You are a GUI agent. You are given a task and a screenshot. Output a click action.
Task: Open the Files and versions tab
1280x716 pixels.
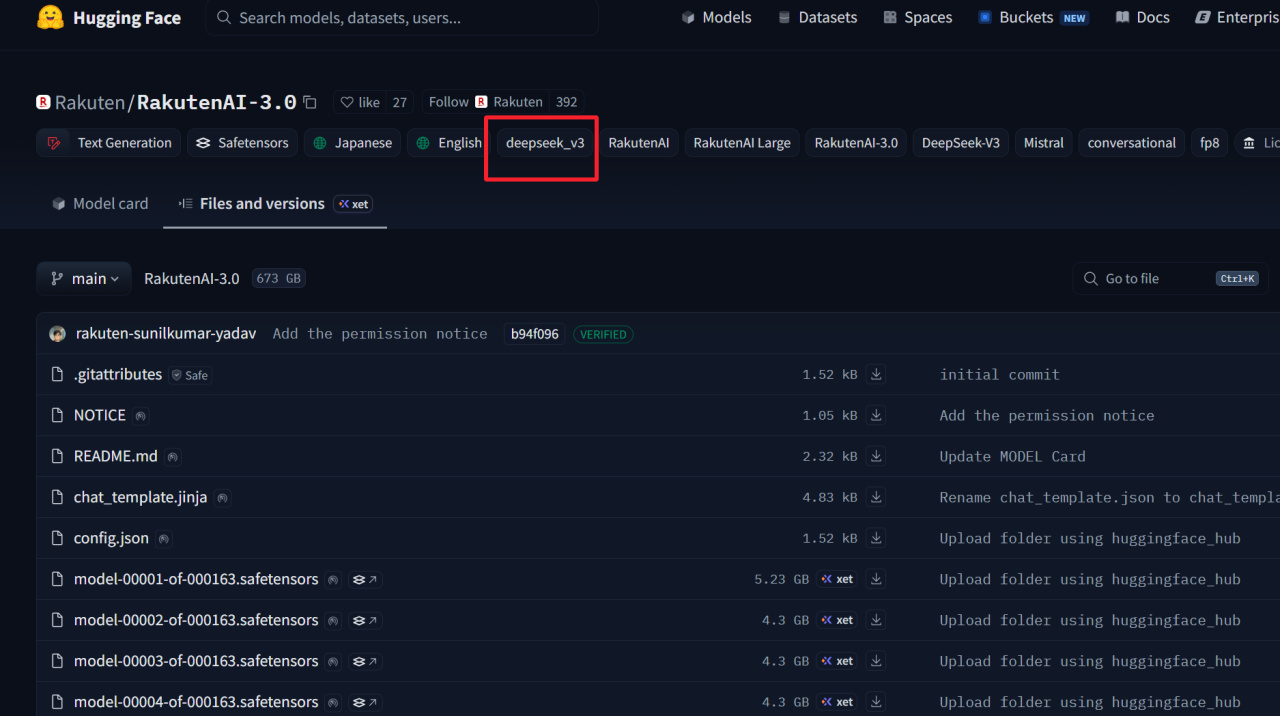[261, 204]
